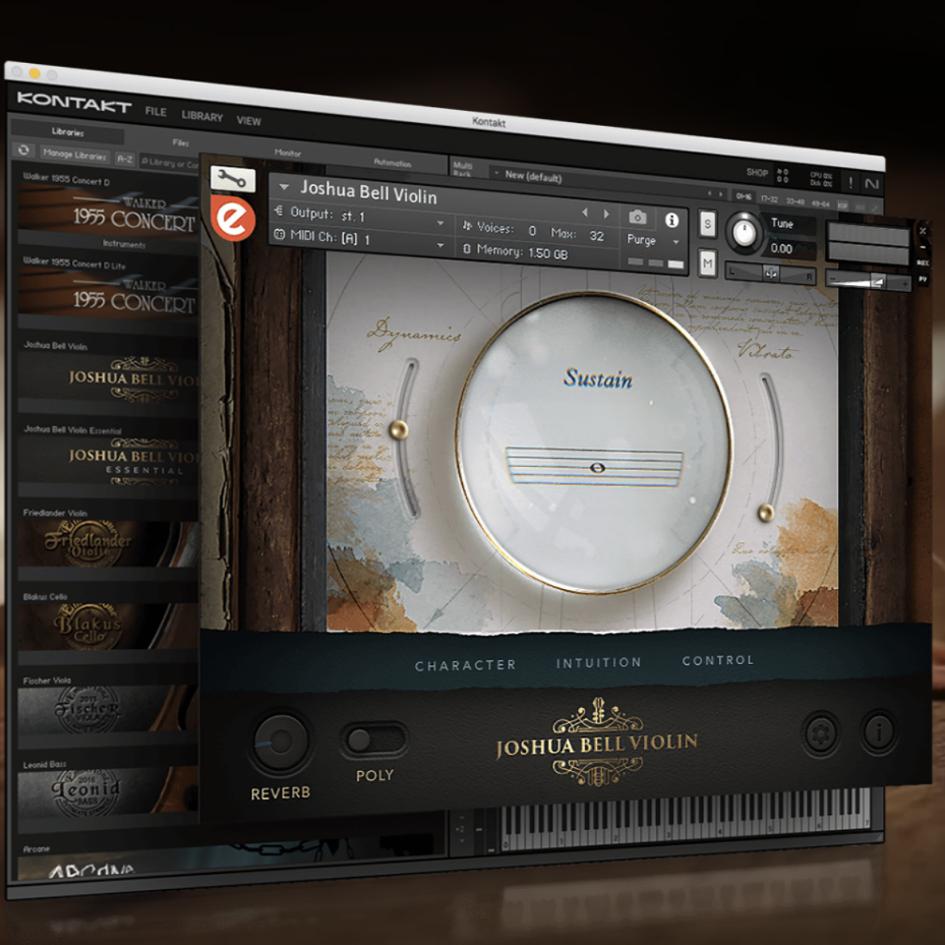945x945 pixels.
Task: Collapse the Joshua Bell Violin instrument header triangle
Action: point(284,187)
